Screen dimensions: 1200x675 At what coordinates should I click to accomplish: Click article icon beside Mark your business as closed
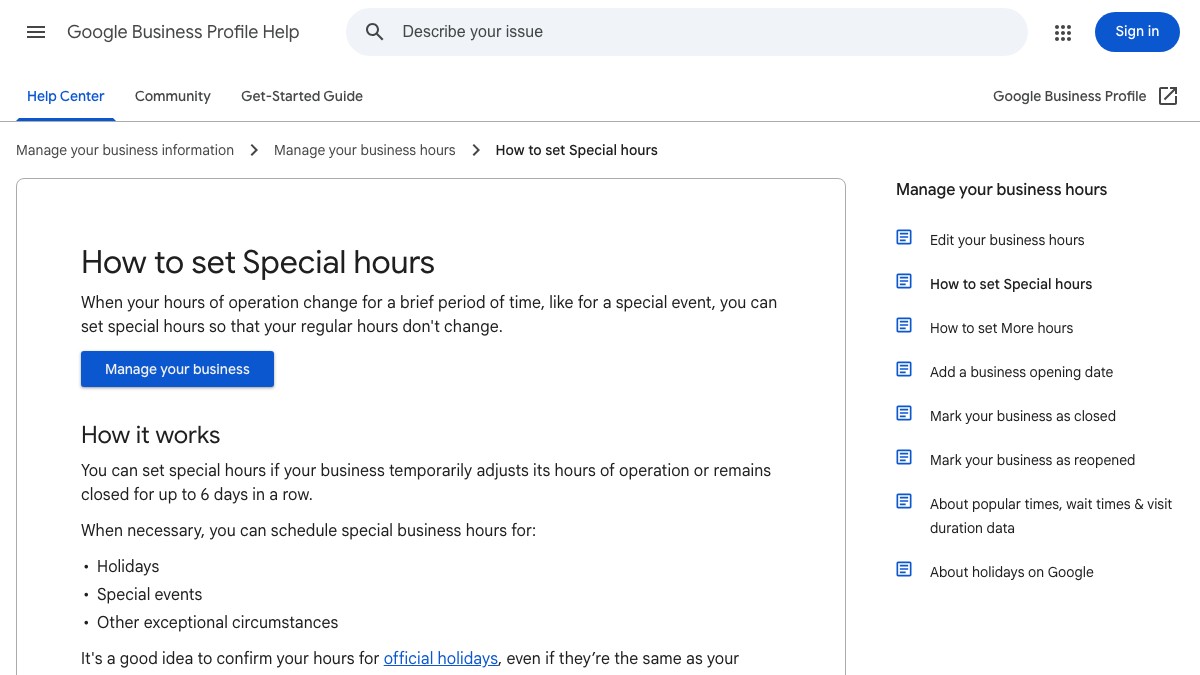904,414
